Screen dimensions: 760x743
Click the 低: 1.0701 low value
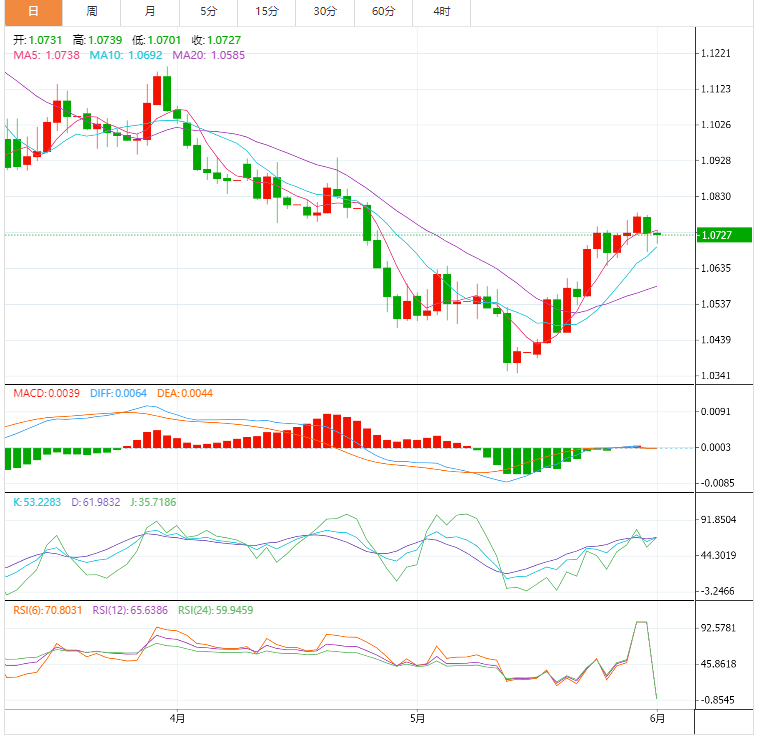point(157,40)
